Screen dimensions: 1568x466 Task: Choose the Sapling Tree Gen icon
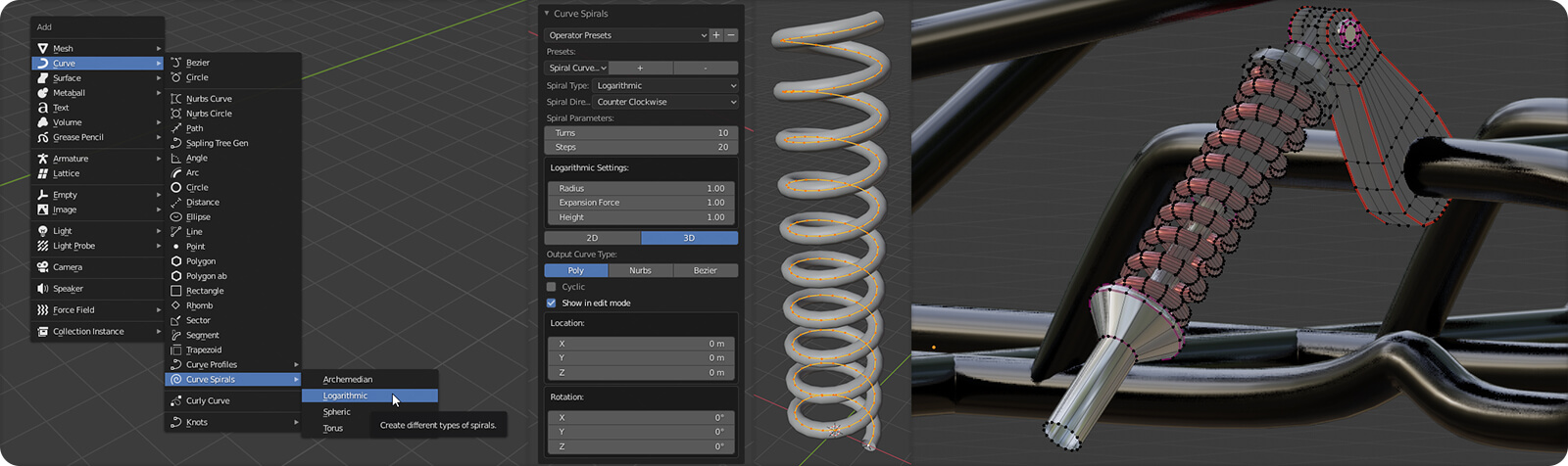[x=176, y=143]
